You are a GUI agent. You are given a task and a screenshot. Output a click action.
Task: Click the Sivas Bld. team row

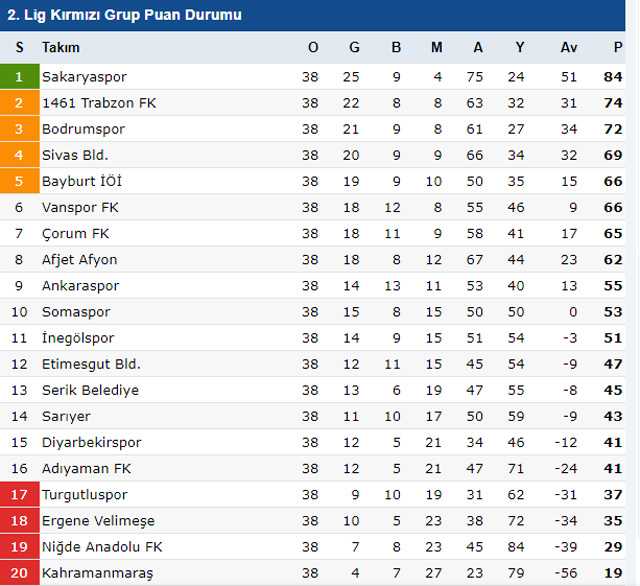pos(75,155)
